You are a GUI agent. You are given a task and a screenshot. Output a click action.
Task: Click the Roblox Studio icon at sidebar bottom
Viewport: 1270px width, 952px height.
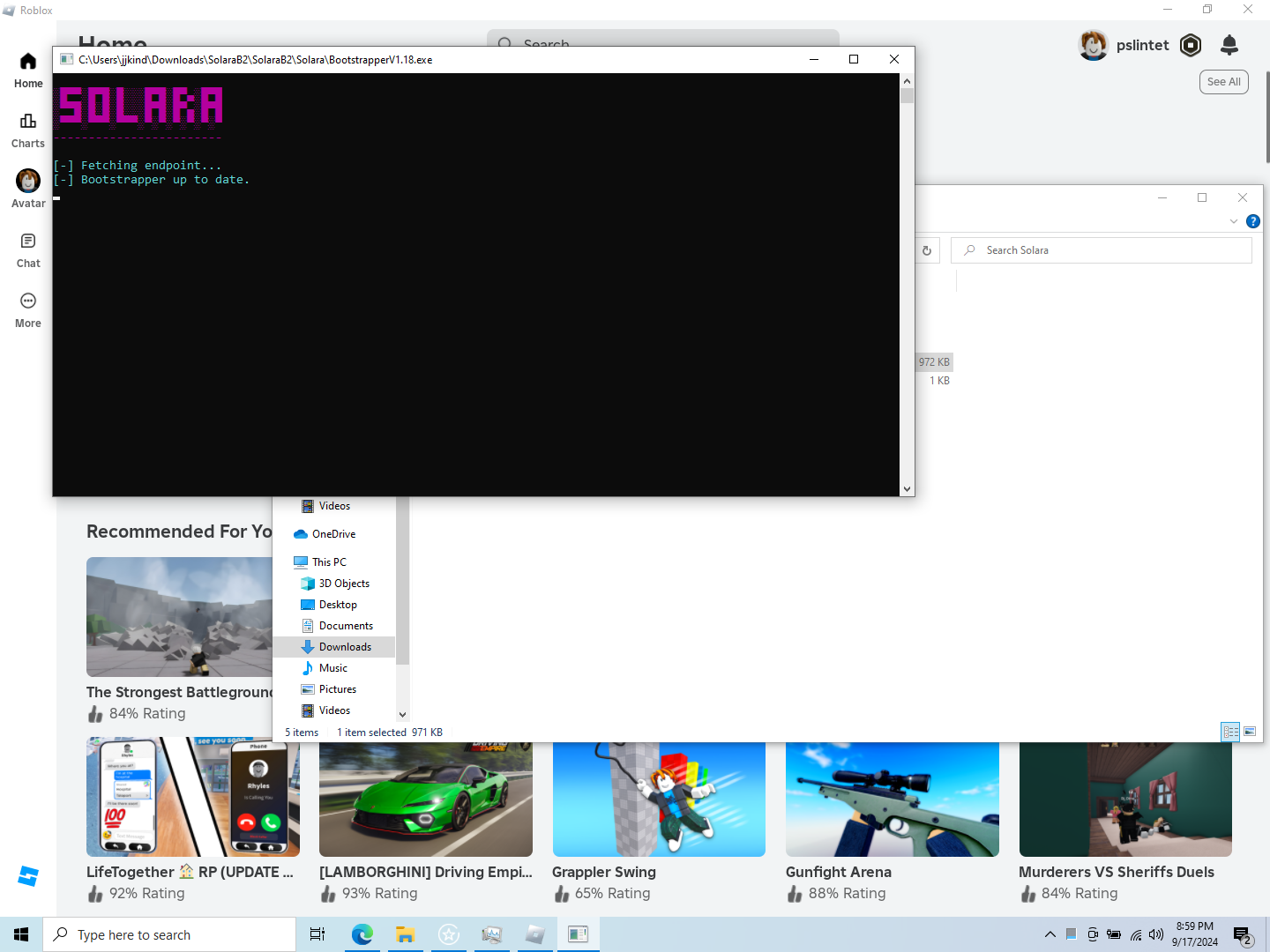(x=28, y=876)
